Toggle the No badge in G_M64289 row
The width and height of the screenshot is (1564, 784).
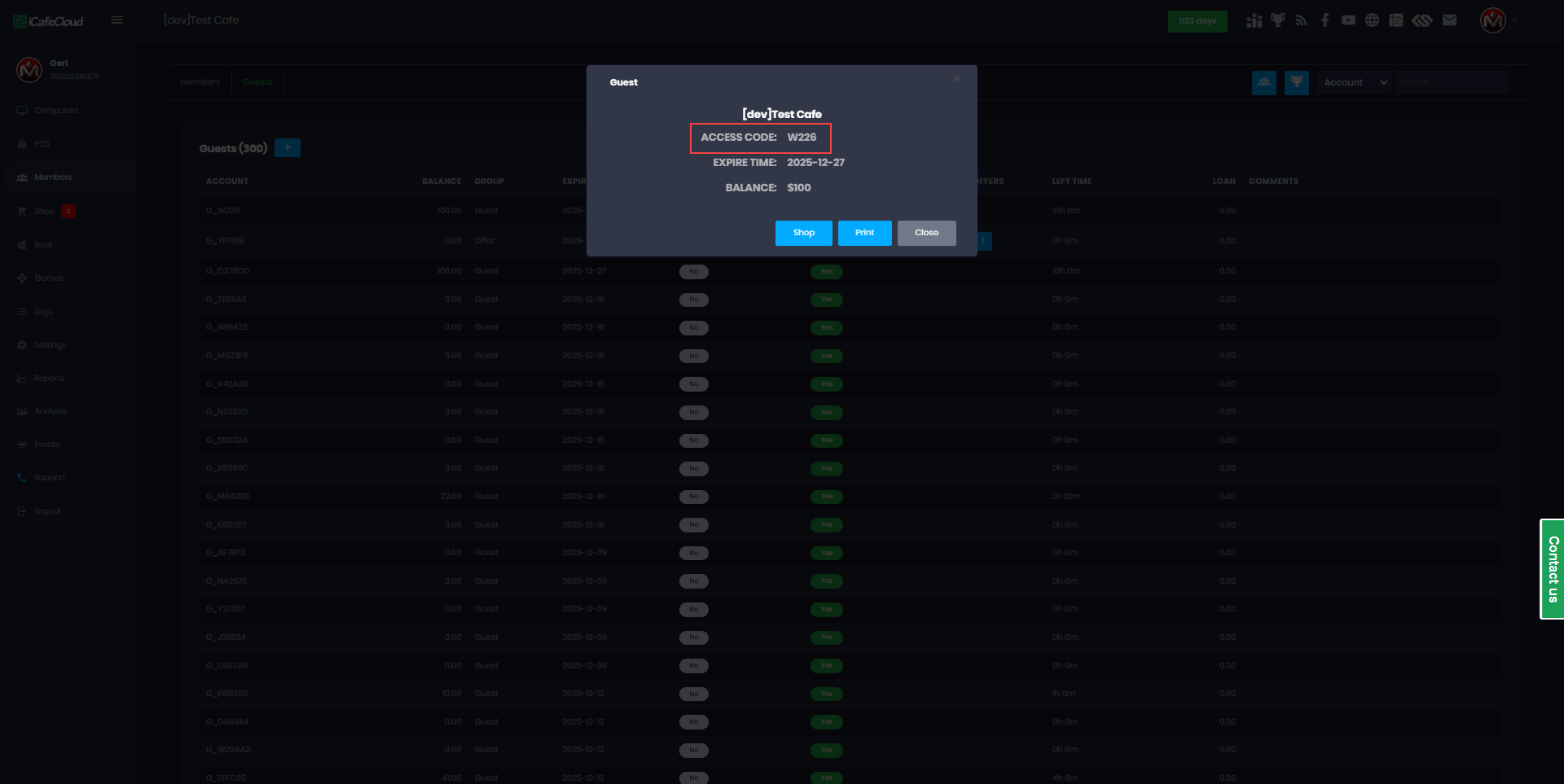click(x=694, y=497)
